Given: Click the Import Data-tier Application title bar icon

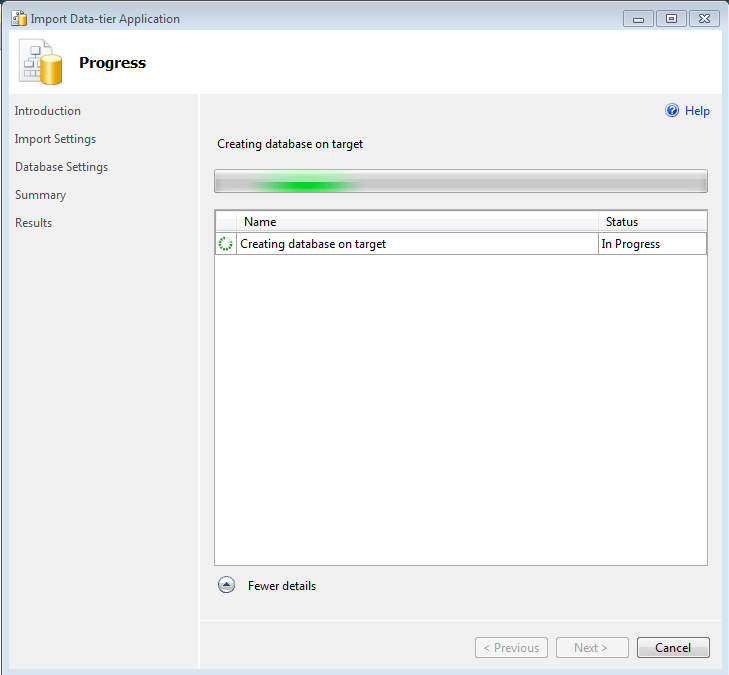Looking at the screenshot, I should [18, 19].
